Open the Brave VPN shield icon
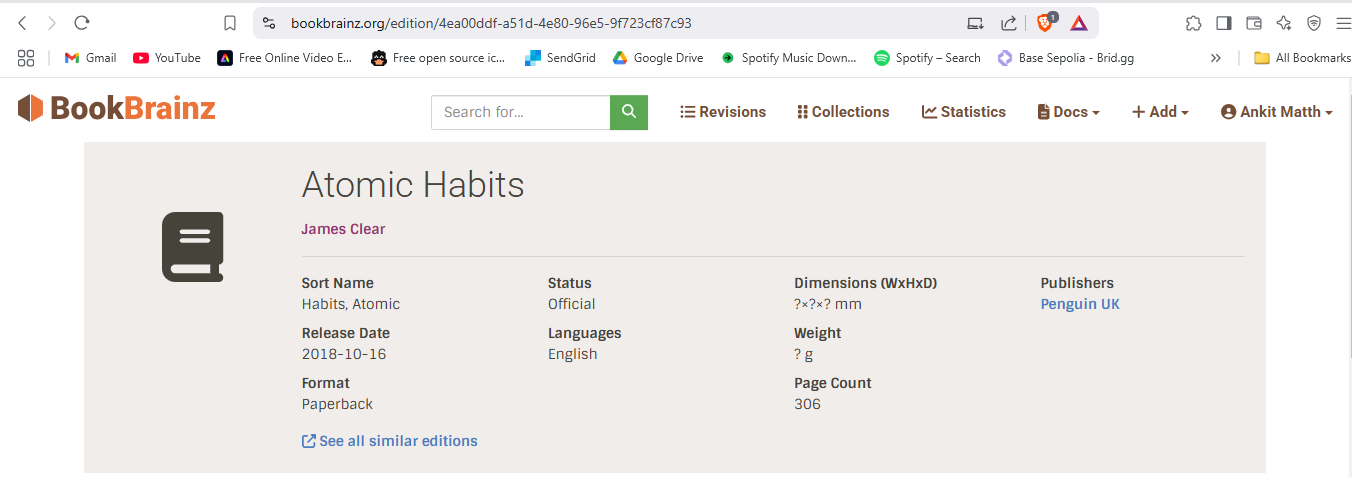Viewport: 1352px width, 477px height. click(x=1314, y=23)
